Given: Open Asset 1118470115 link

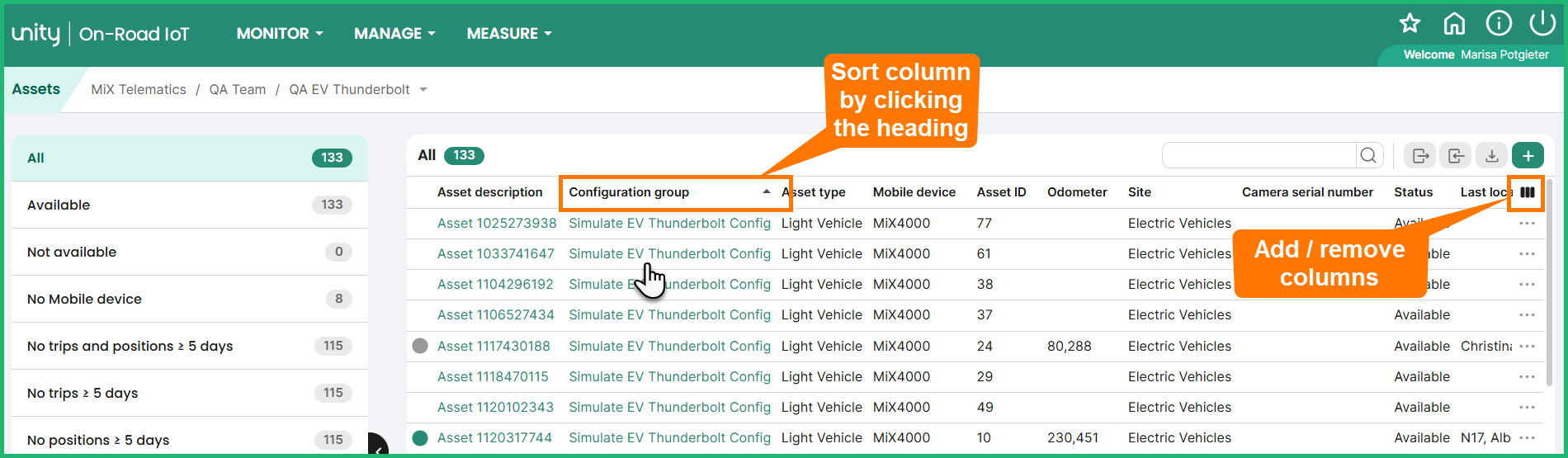Looking at the screenshot, I should [x=493, y=377].
